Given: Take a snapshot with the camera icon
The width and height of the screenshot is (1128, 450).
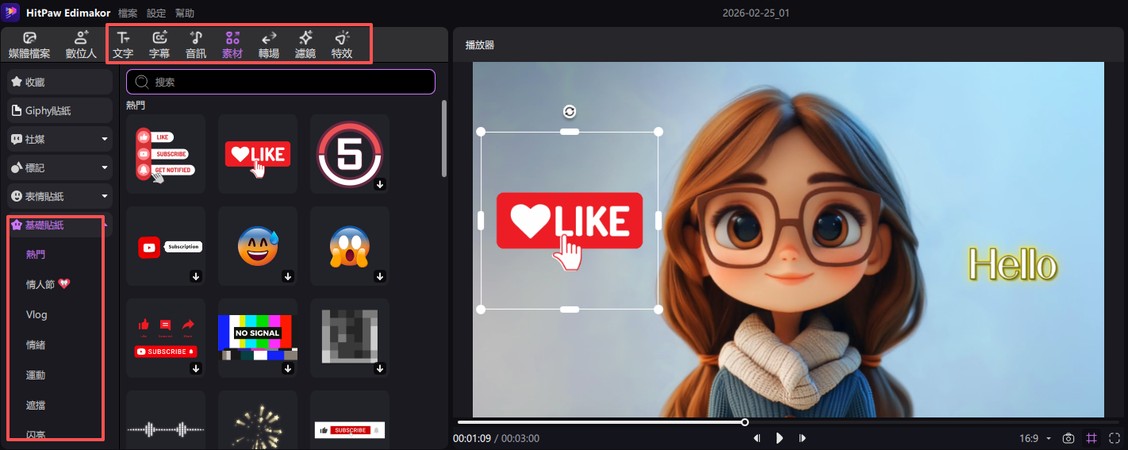Looking at the screenshot, I should [x=1068, y=438].
